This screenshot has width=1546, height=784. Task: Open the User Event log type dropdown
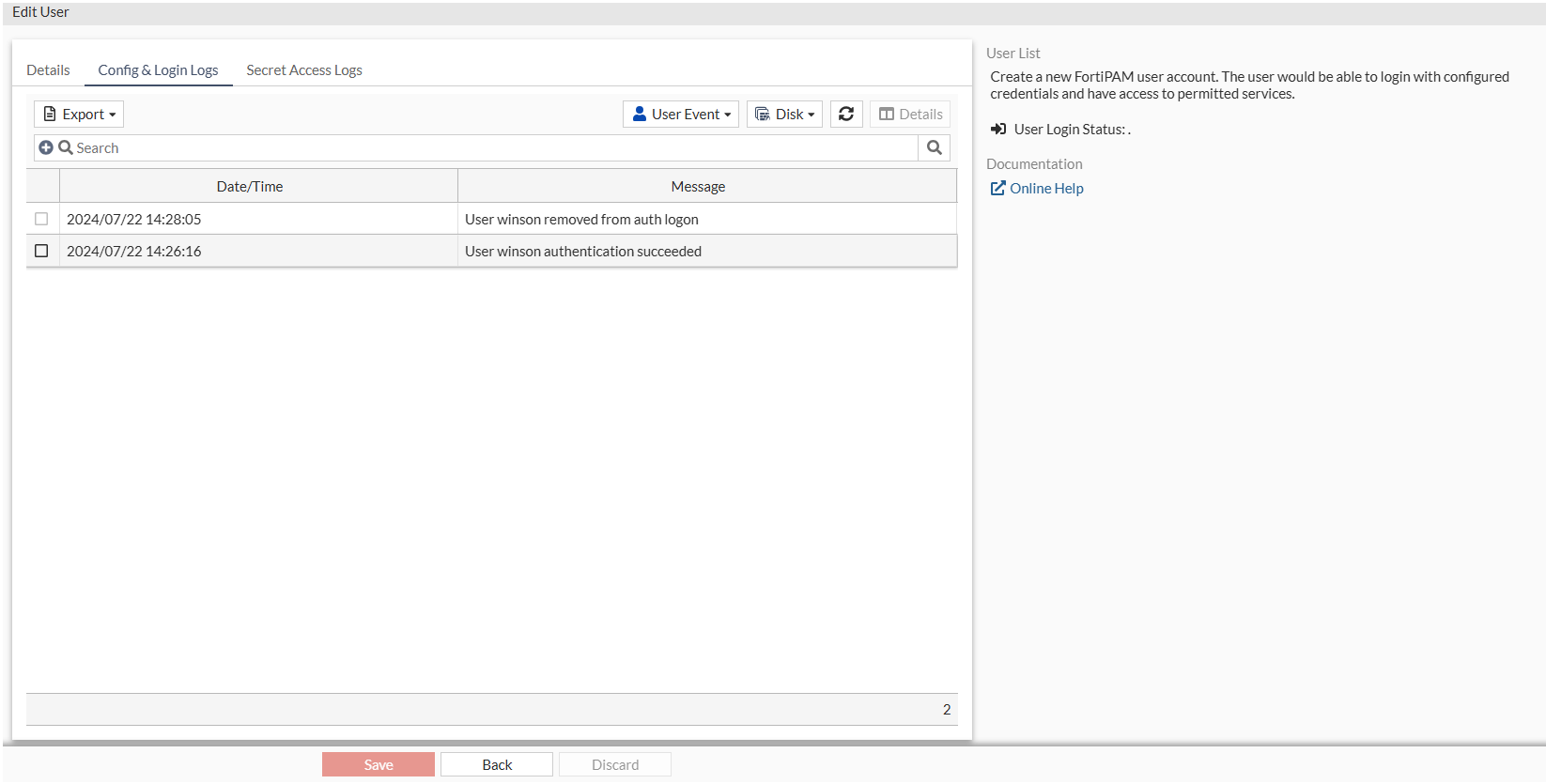coord(681,114)
